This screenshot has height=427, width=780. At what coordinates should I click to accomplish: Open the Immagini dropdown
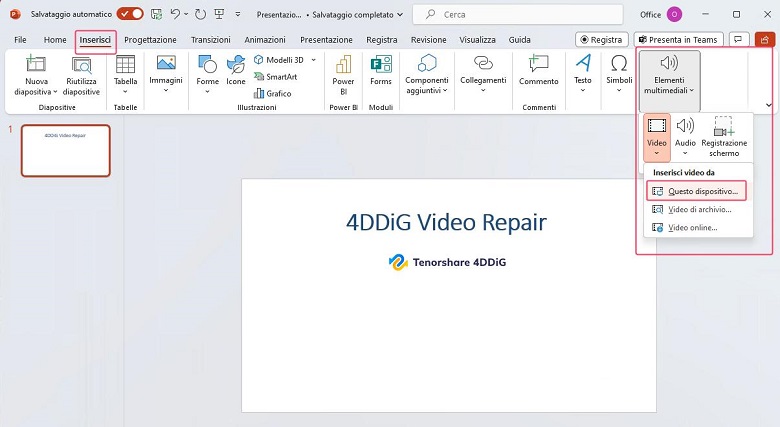pos(166,75)
